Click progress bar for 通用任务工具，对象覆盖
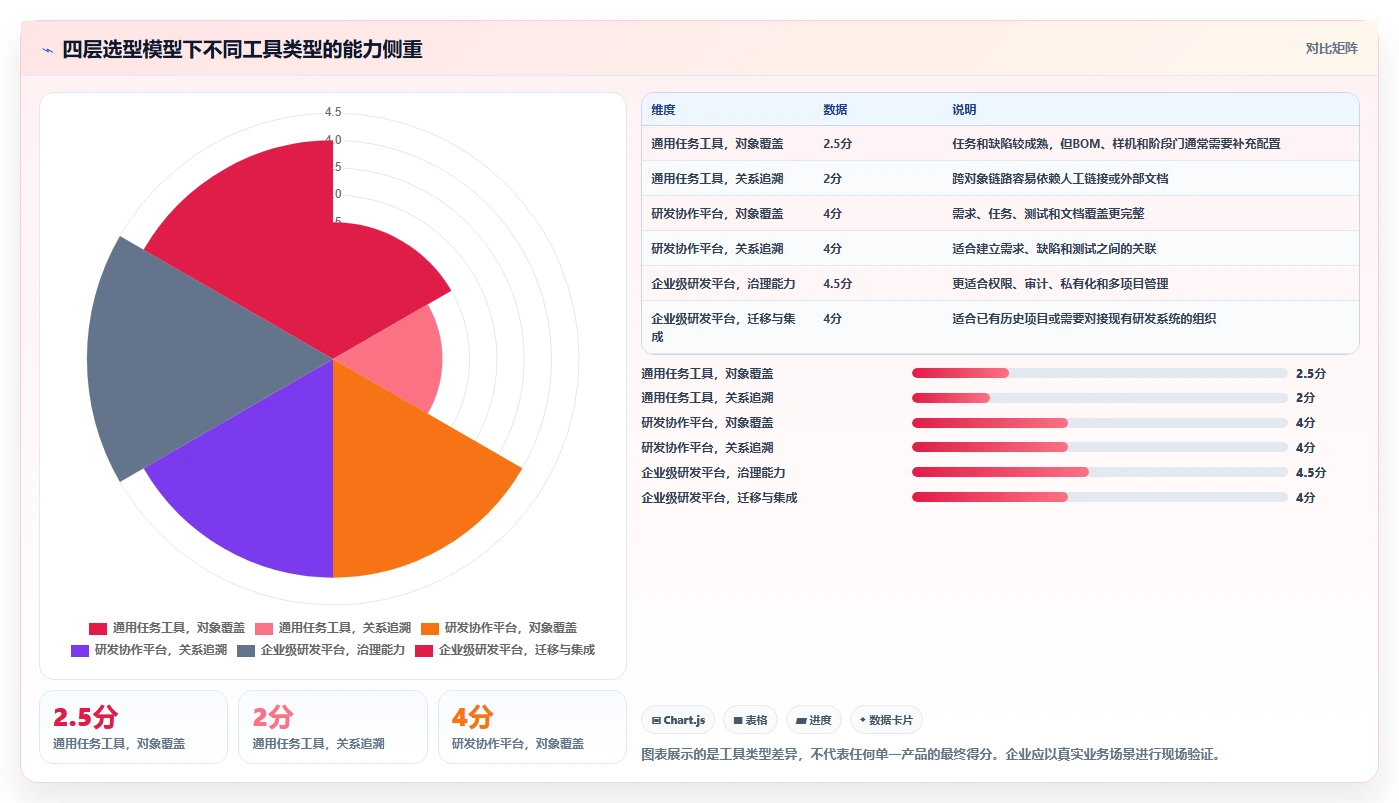The width and height of the screenshot is (1399, 803). click(1099, 373)
